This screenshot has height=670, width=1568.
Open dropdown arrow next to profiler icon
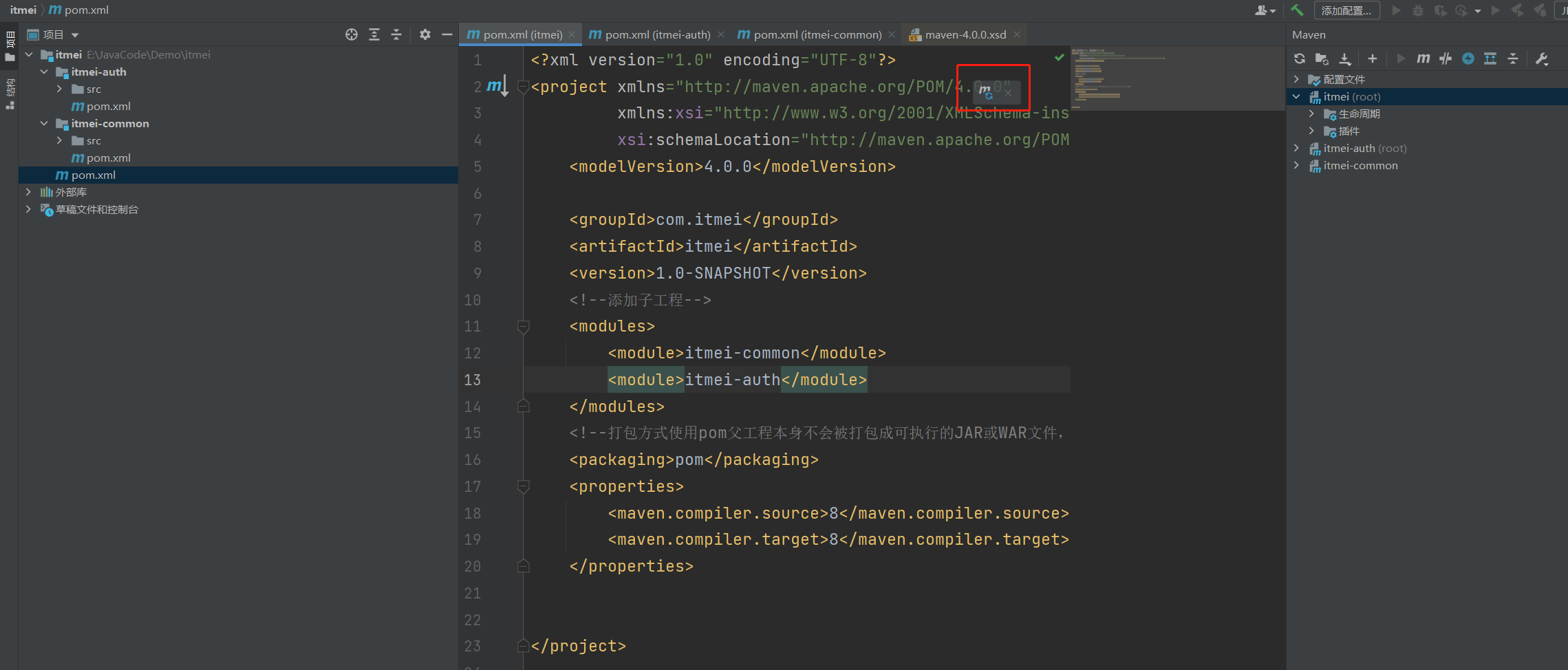[1478, 11]
